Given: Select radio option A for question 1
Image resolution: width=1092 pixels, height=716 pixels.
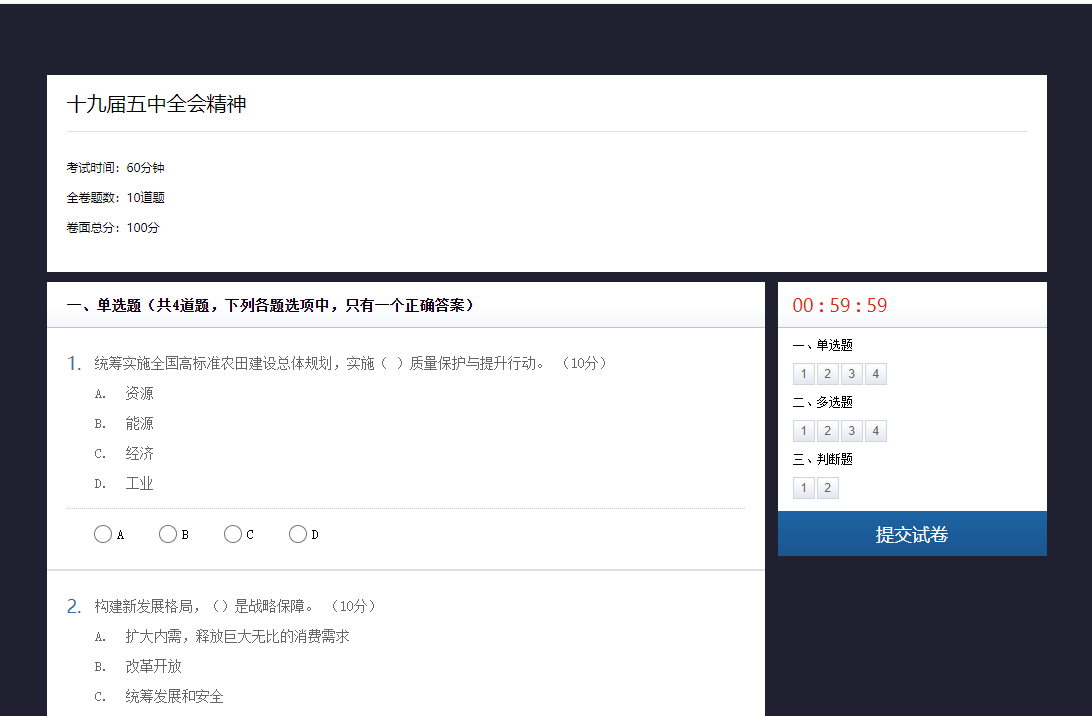Looking at the screenshot, I should [x=103, y=534].
